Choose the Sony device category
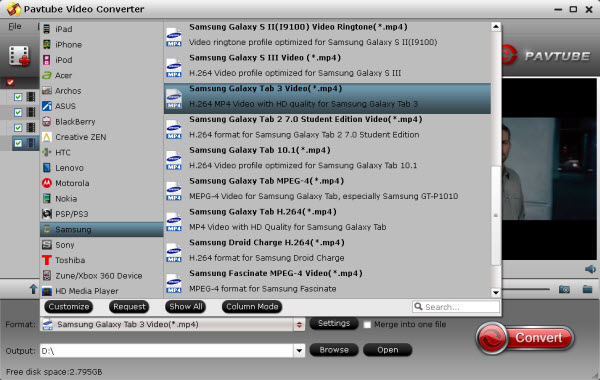The height and width of the screenshot is (380, 600). click(101, 245)
